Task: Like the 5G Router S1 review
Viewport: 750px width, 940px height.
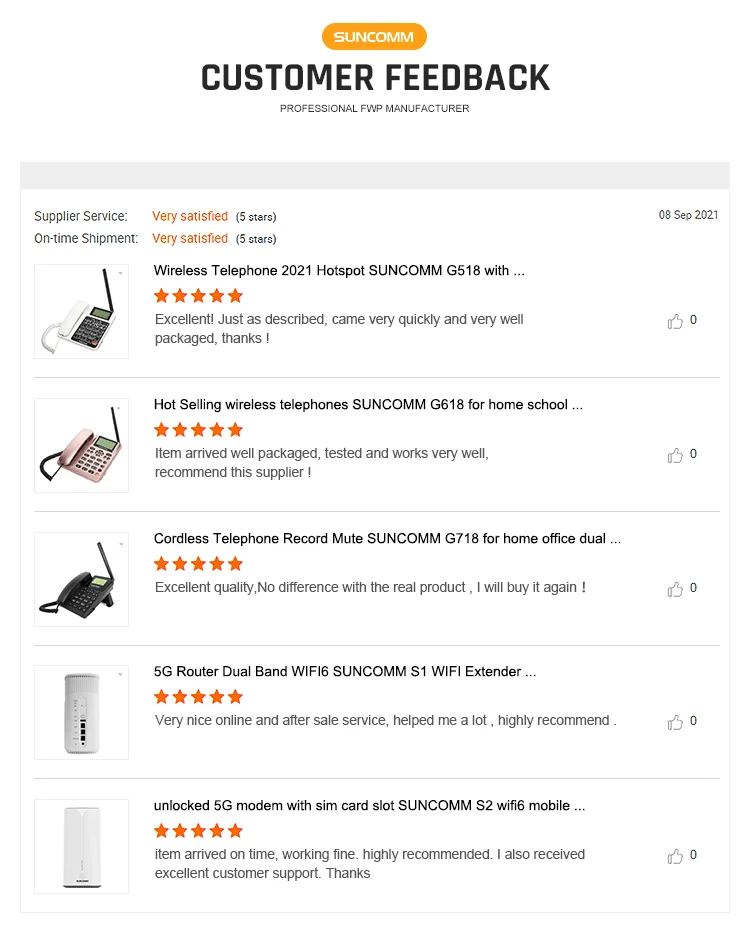Action: coord(676,722)
